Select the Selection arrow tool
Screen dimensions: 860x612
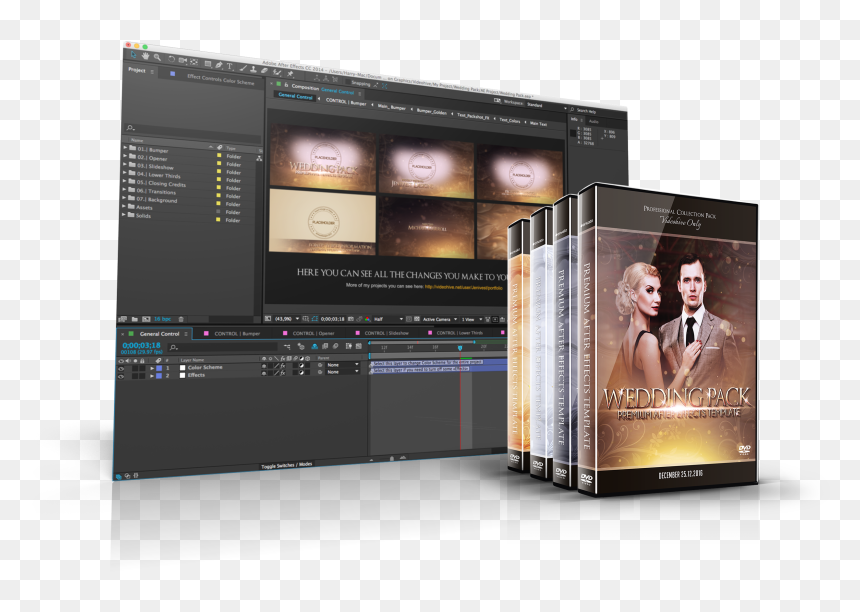[133, 55]
